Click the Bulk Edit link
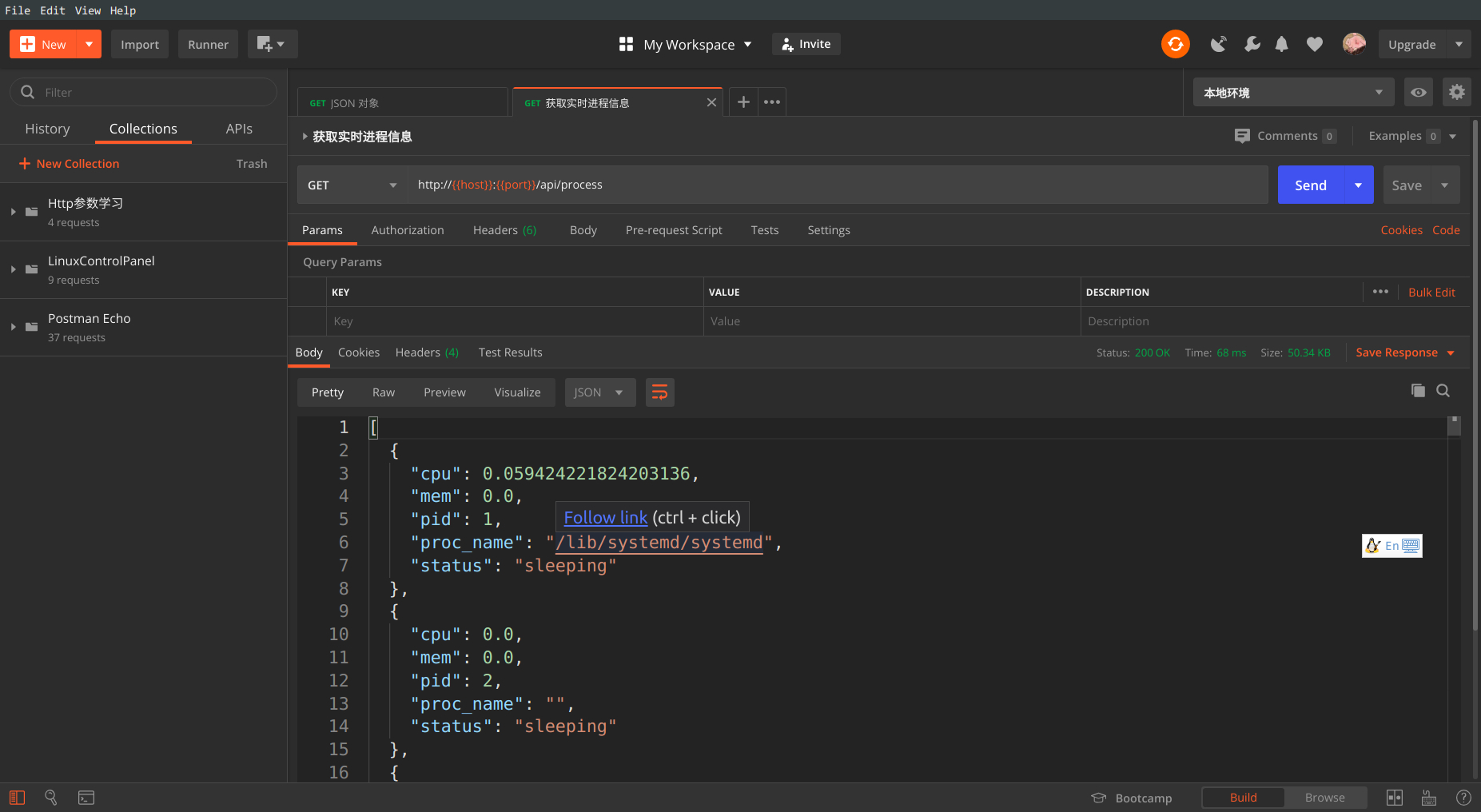Viewport: 1481px width, 812px height. [x=1431, y=293]
